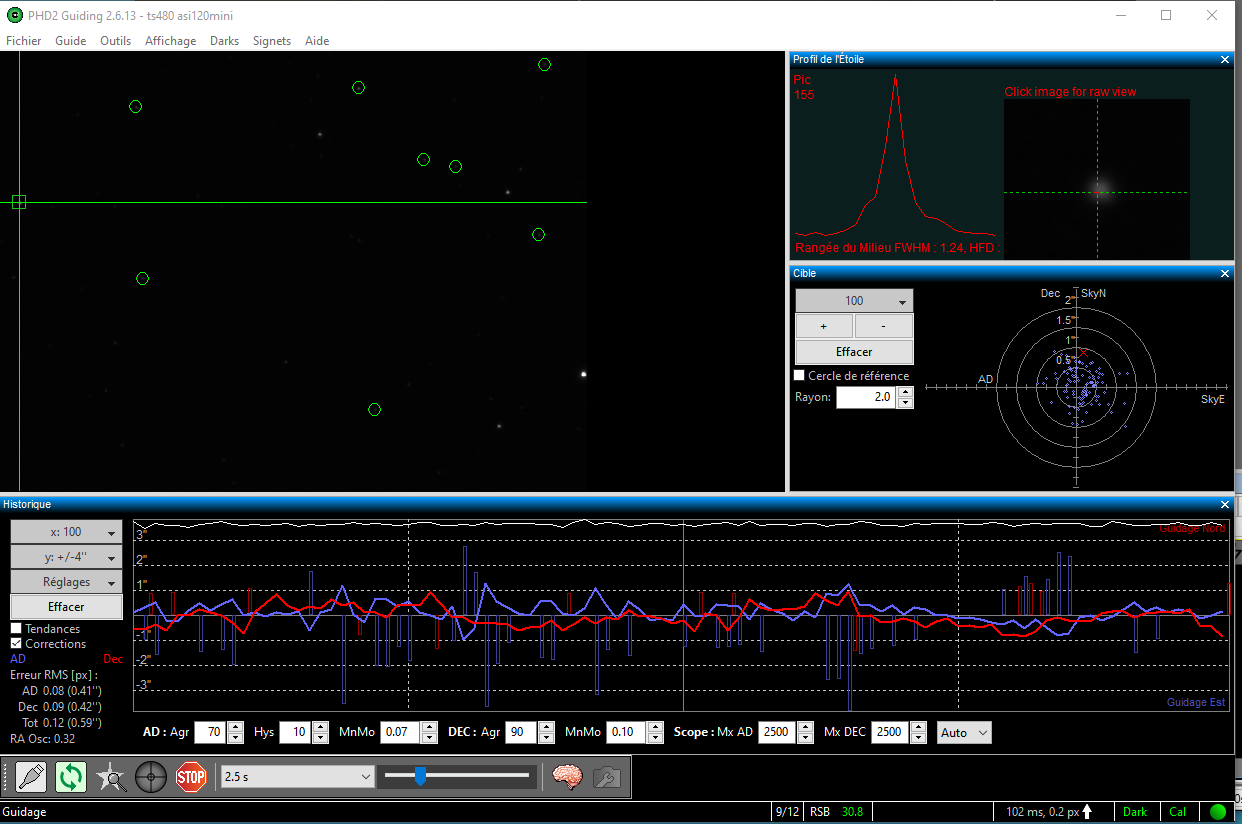Image resolution: width=1242 pixels, height=824 pixels.
Task: Click the Dark indicator in status bar
Action: pos(1135,812)
